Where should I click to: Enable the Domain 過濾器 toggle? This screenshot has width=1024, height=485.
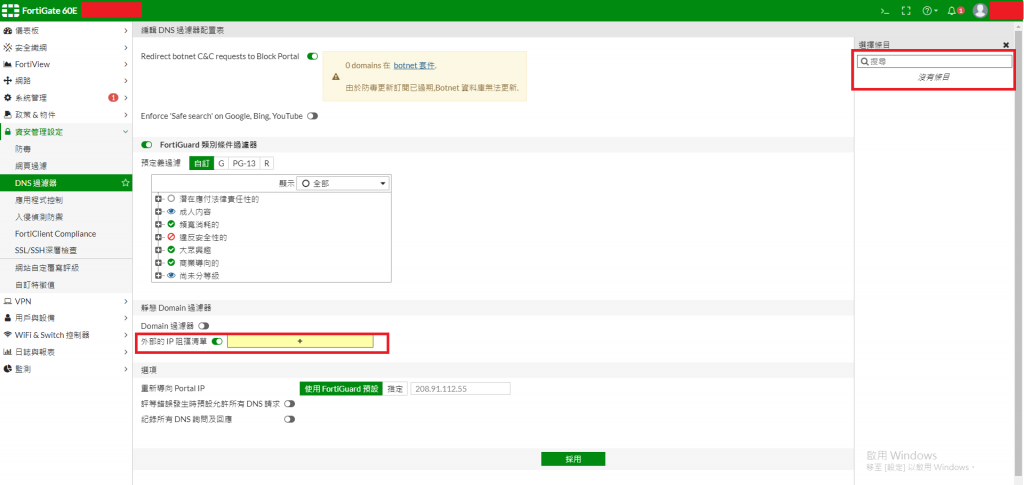point(204,325)
